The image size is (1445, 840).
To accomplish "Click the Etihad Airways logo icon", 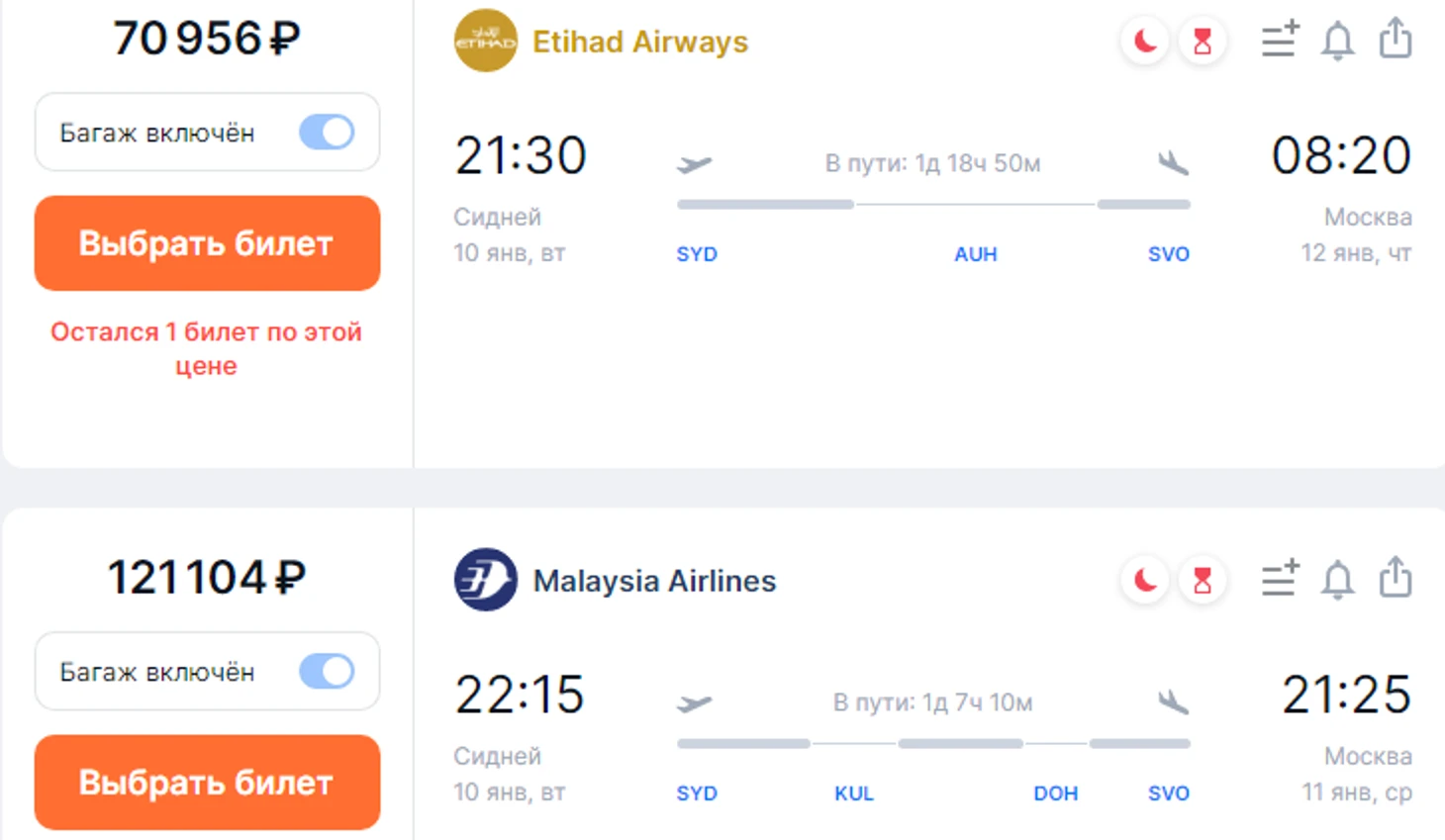I will click(x=485, y=42).
